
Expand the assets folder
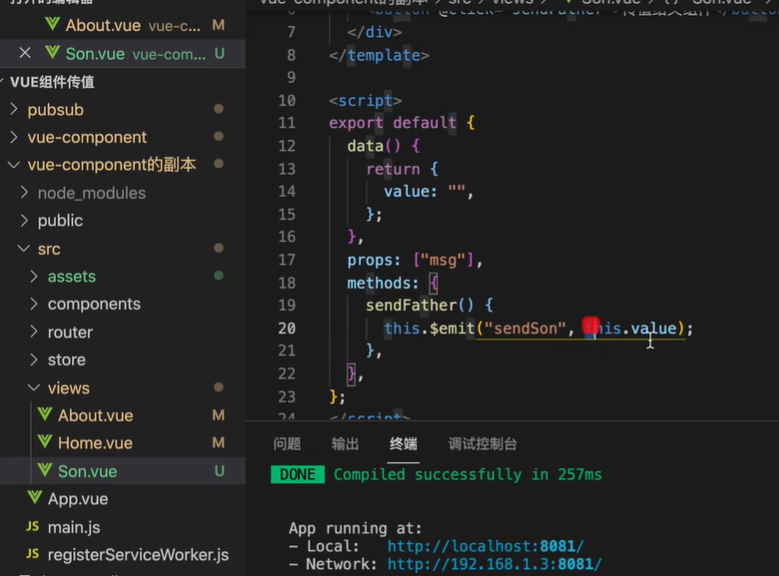[34, 276]
